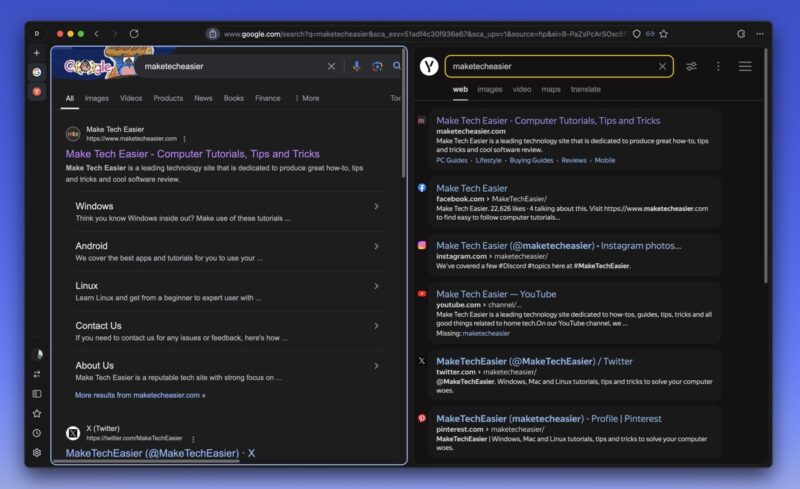Click the copy link icon in address bar

(650, 34)
